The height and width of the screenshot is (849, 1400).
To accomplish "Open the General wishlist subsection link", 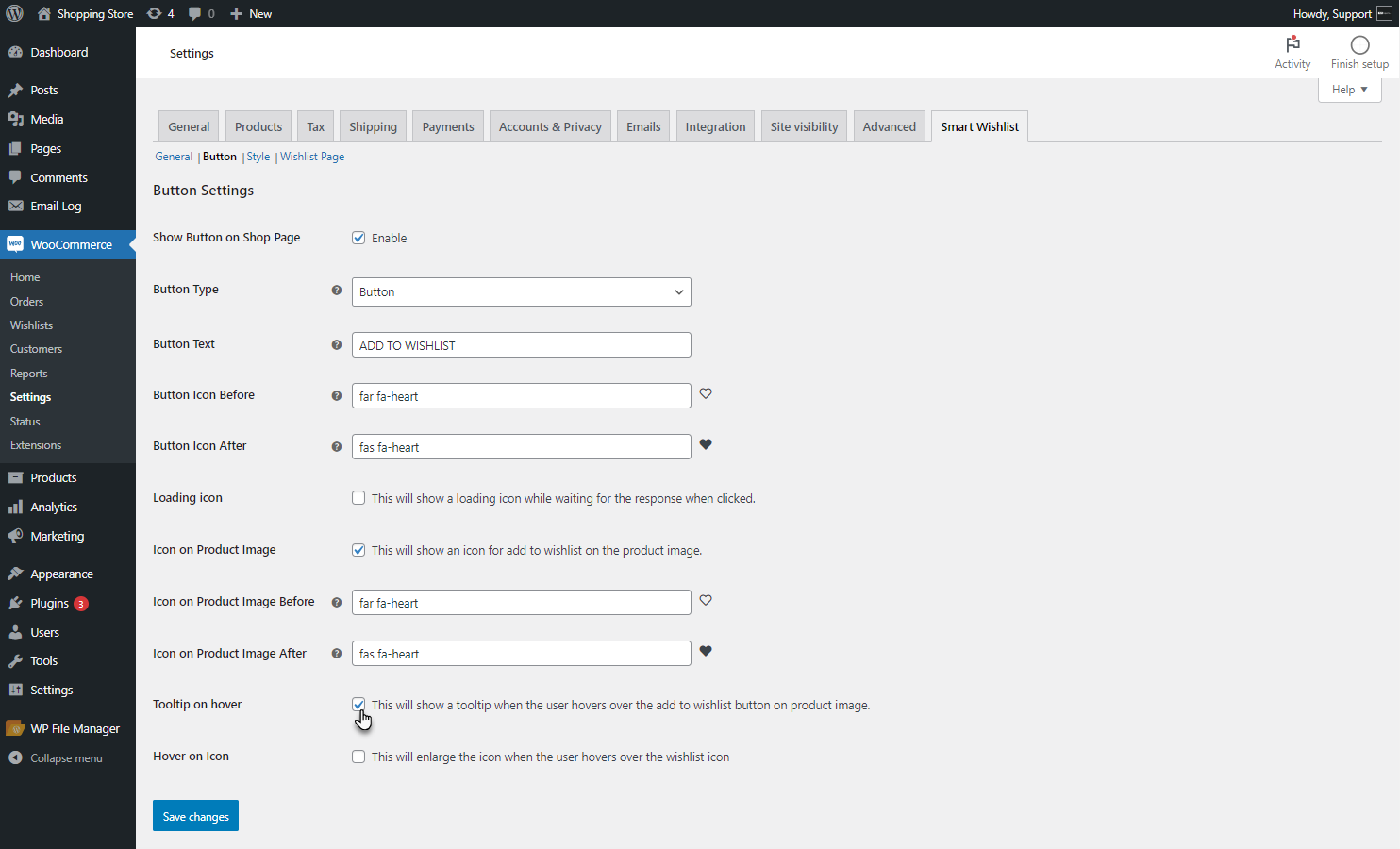I will coord(174,157).
